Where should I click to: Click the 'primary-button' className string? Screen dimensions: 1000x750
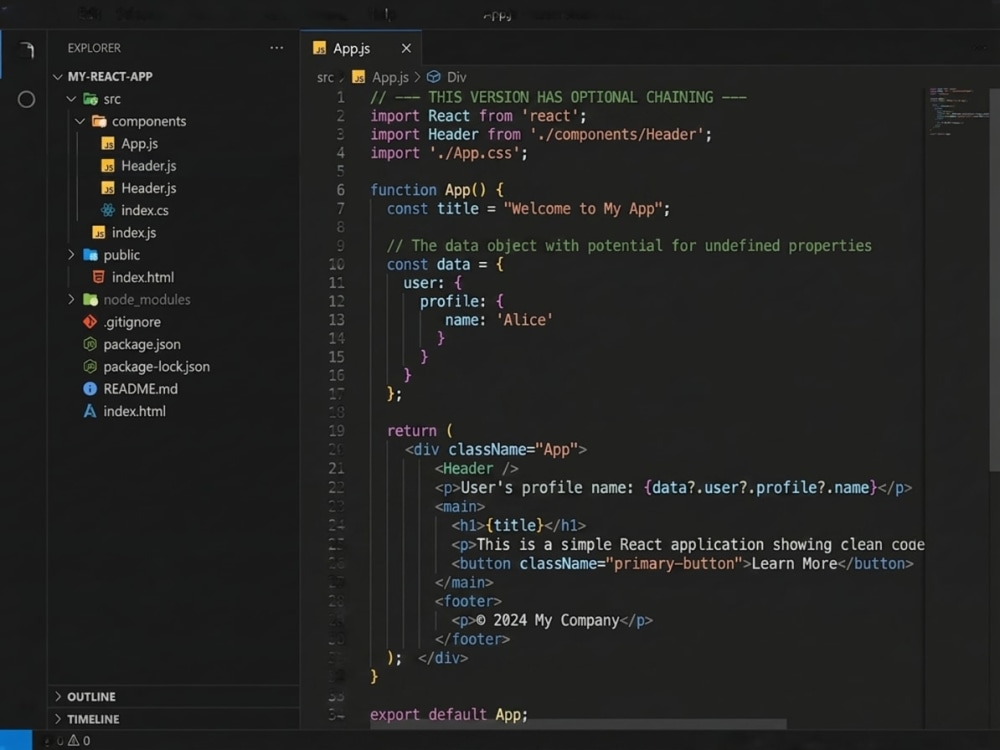(x=673, y=564)
